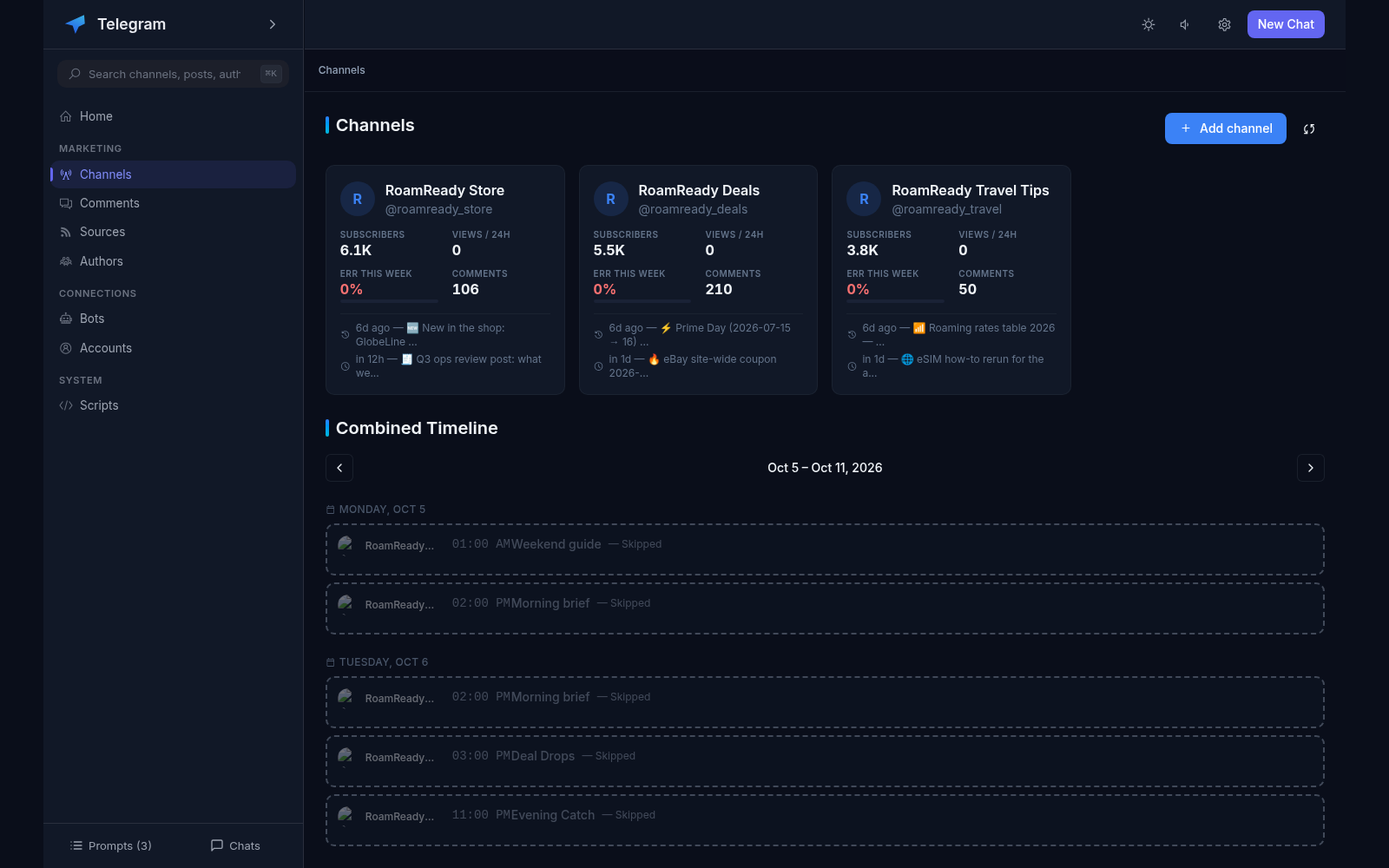Screen dimensions: 1389x868
Task: Click the Oct 5 – Oct 11, 2026 date range
Action: [825, 468]
